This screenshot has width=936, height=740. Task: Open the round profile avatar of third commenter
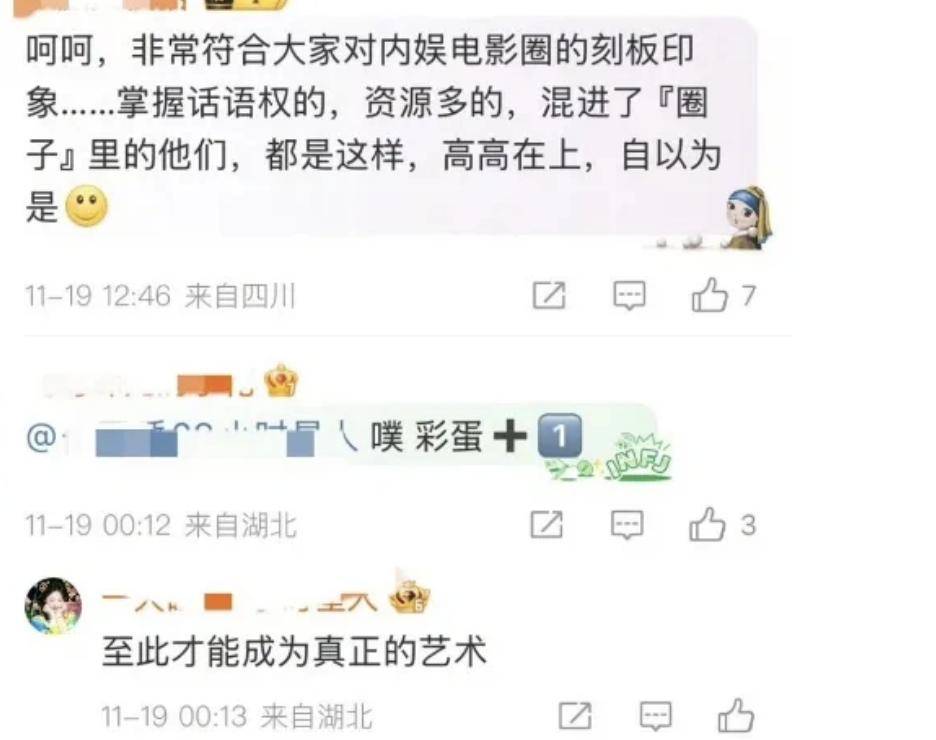pyautogui.click(x=53, y=606)
